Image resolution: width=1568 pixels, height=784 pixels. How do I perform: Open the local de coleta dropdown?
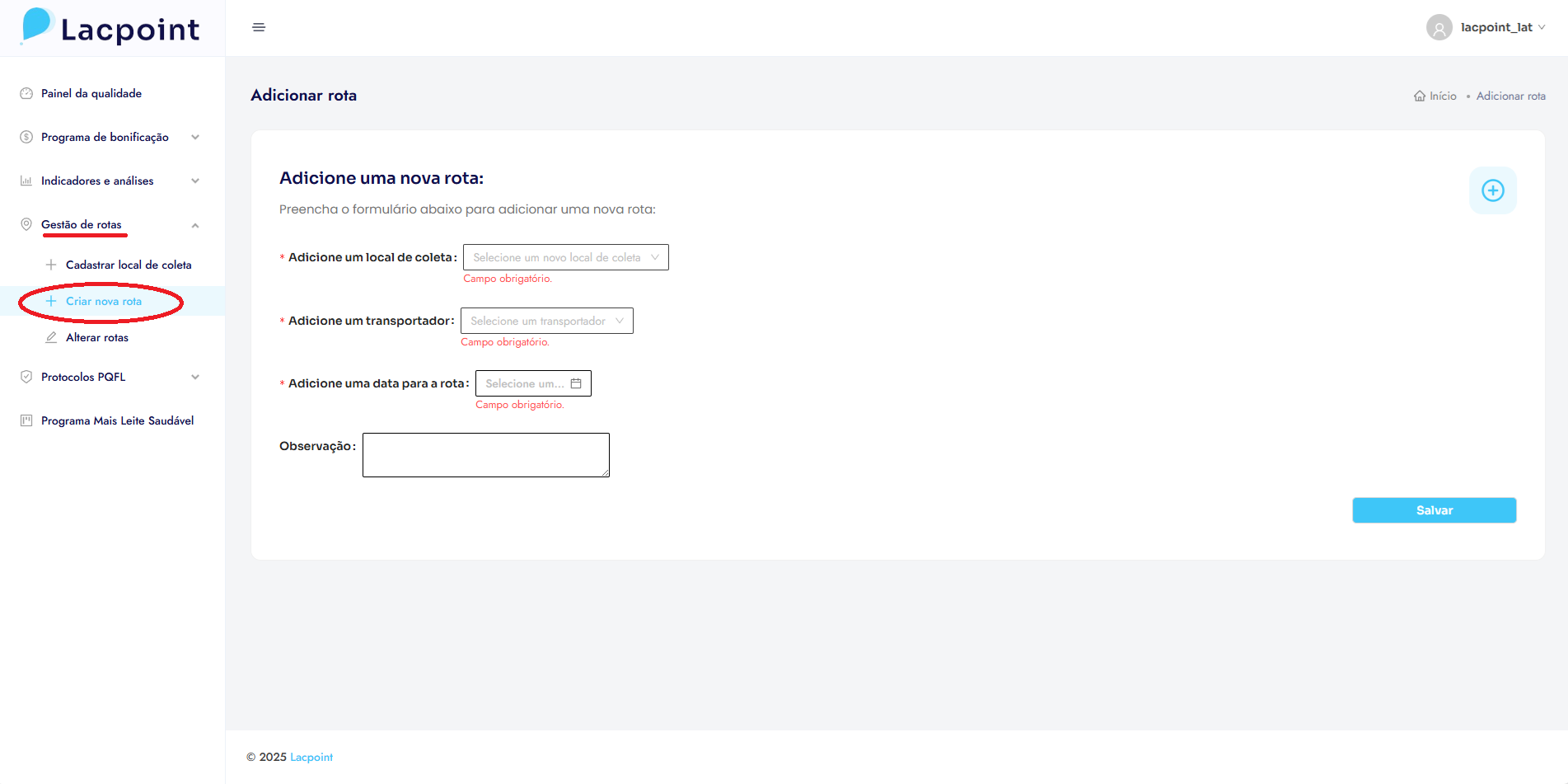click(565, 257)
